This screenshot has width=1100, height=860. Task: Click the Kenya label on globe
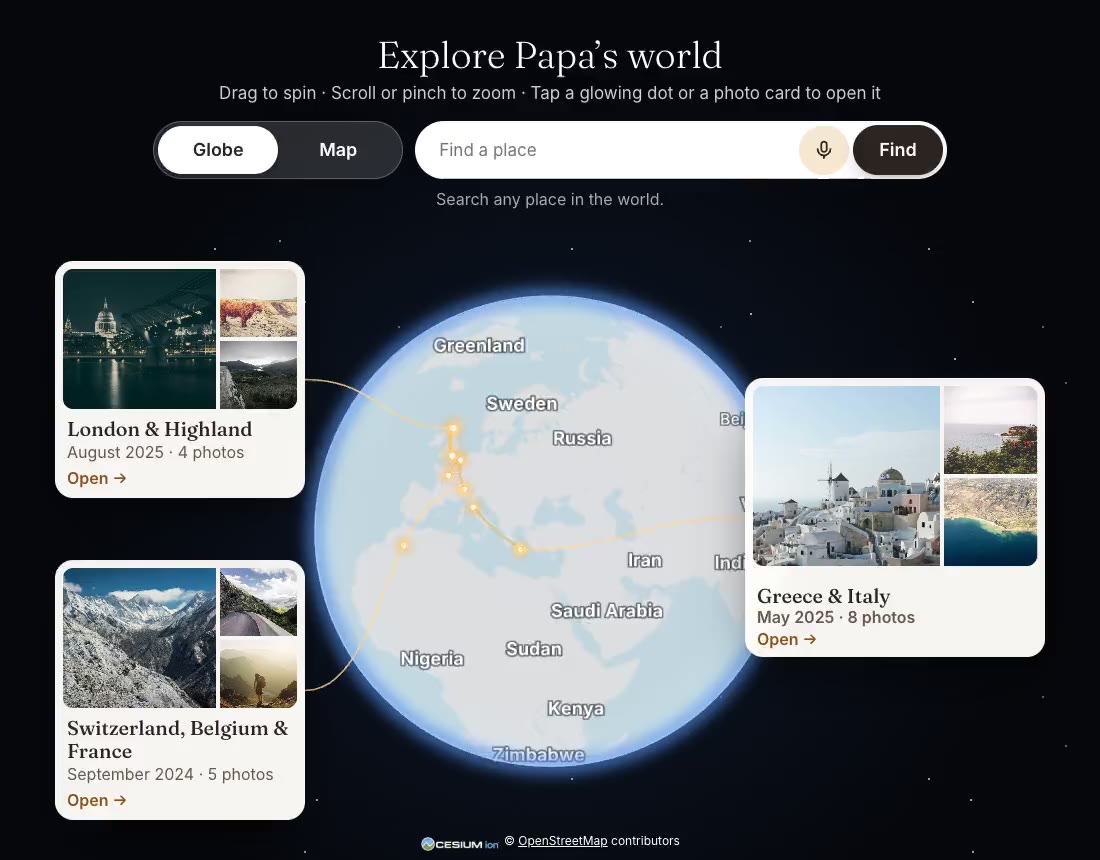pyautogui.click(x=576, y=708)
